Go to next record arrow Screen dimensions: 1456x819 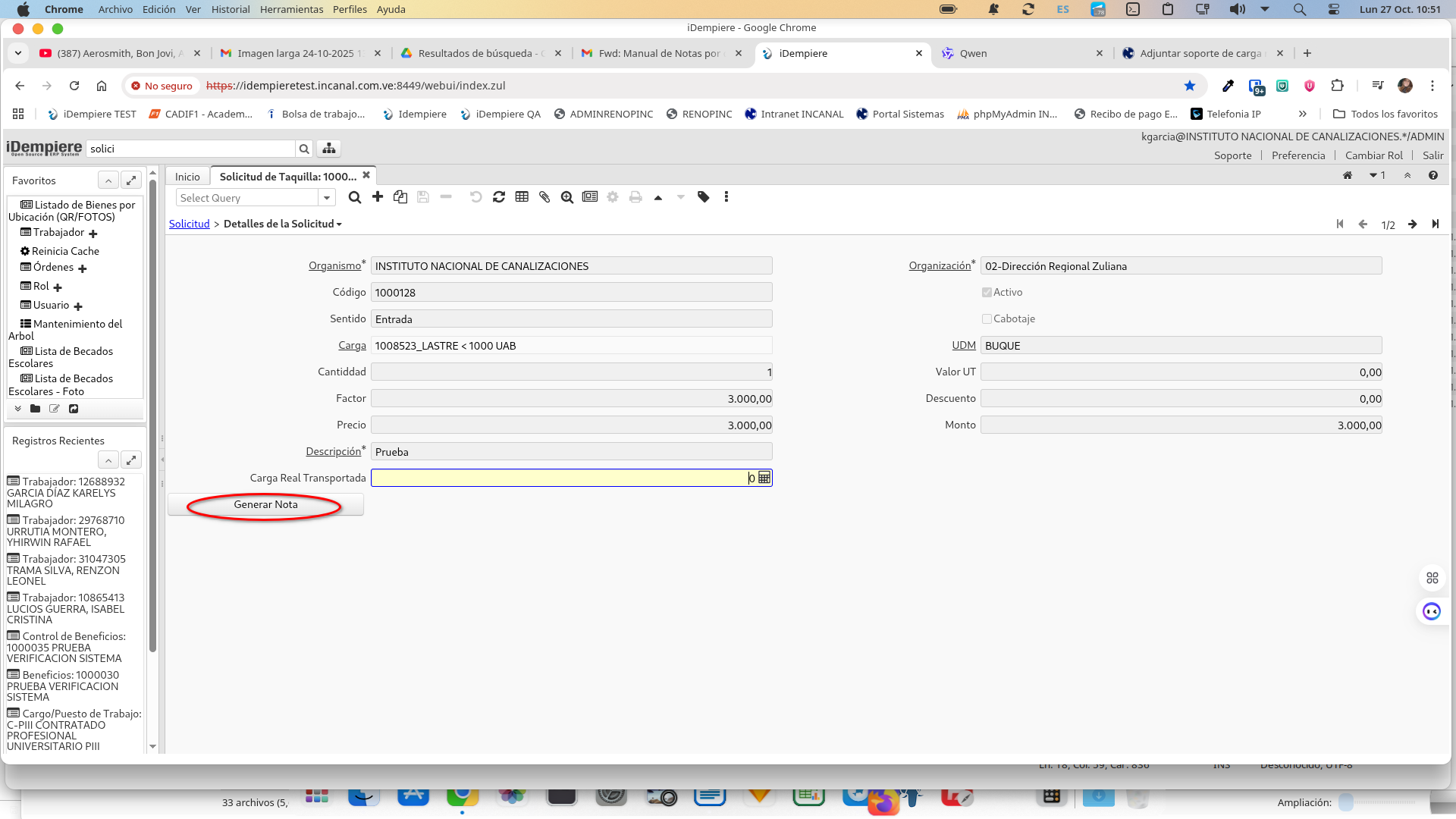[x=1412, y=224]
